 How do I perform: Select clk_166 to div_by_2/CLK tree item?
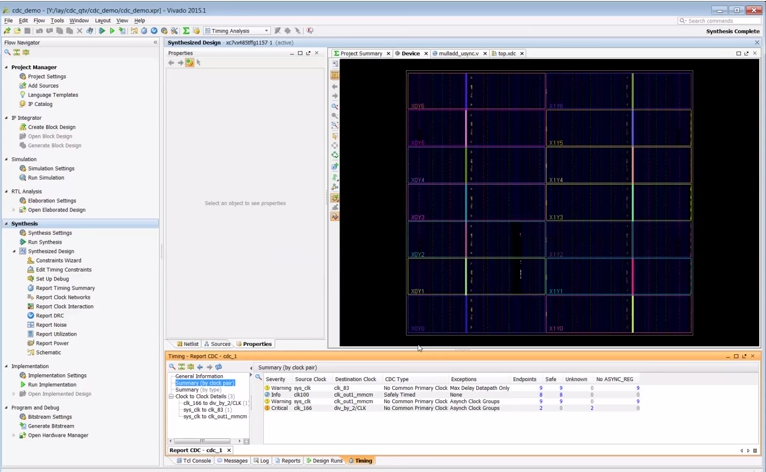[x=215, y=403]
